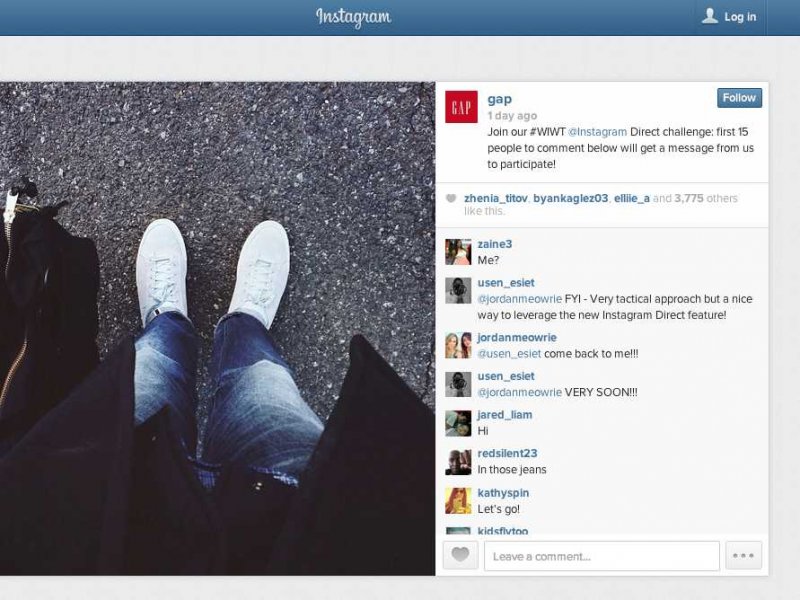Click the 'In those jeans' comment text
The height and width of the screenshot is (600, 800).
[512, 469]
